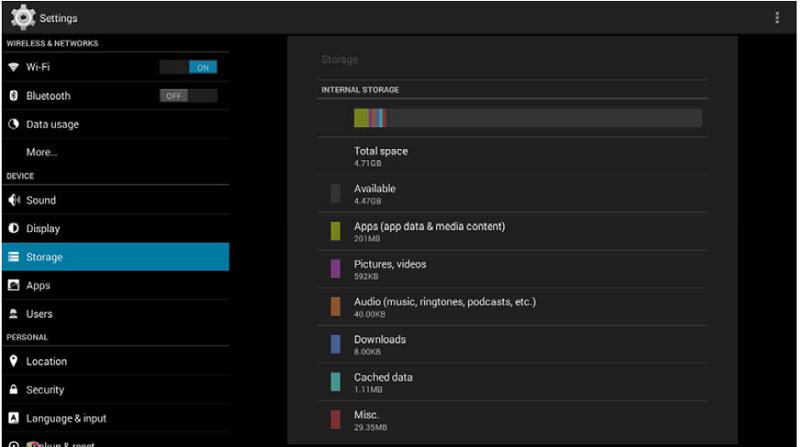
Task: Click the Settings gear icon
Action: (22, 18)
